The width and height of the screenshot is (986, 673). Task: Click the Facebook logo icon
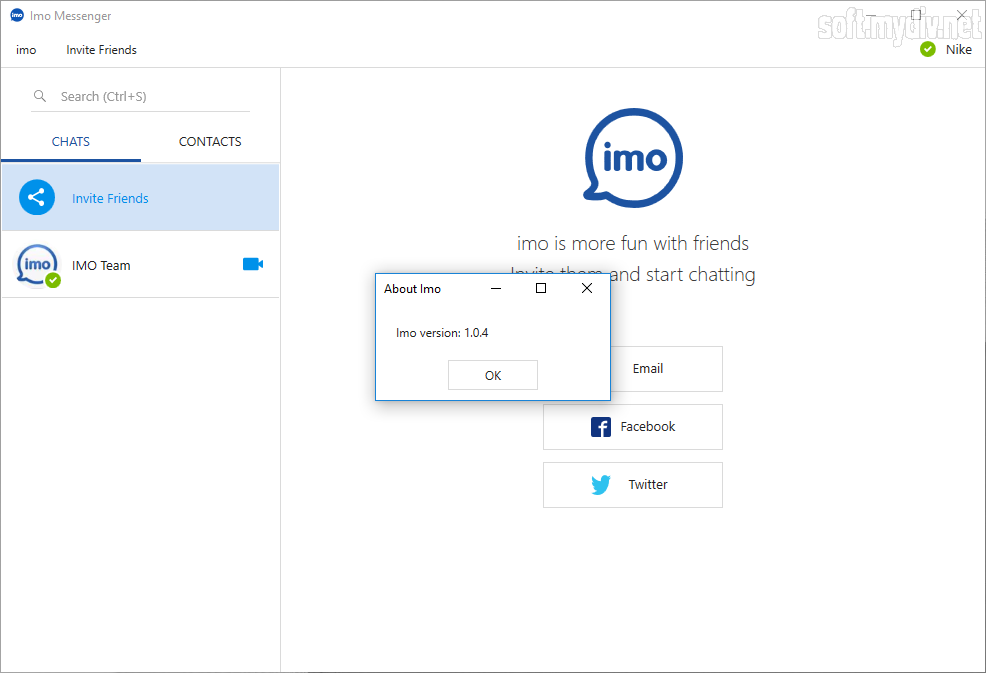[601, 427]
